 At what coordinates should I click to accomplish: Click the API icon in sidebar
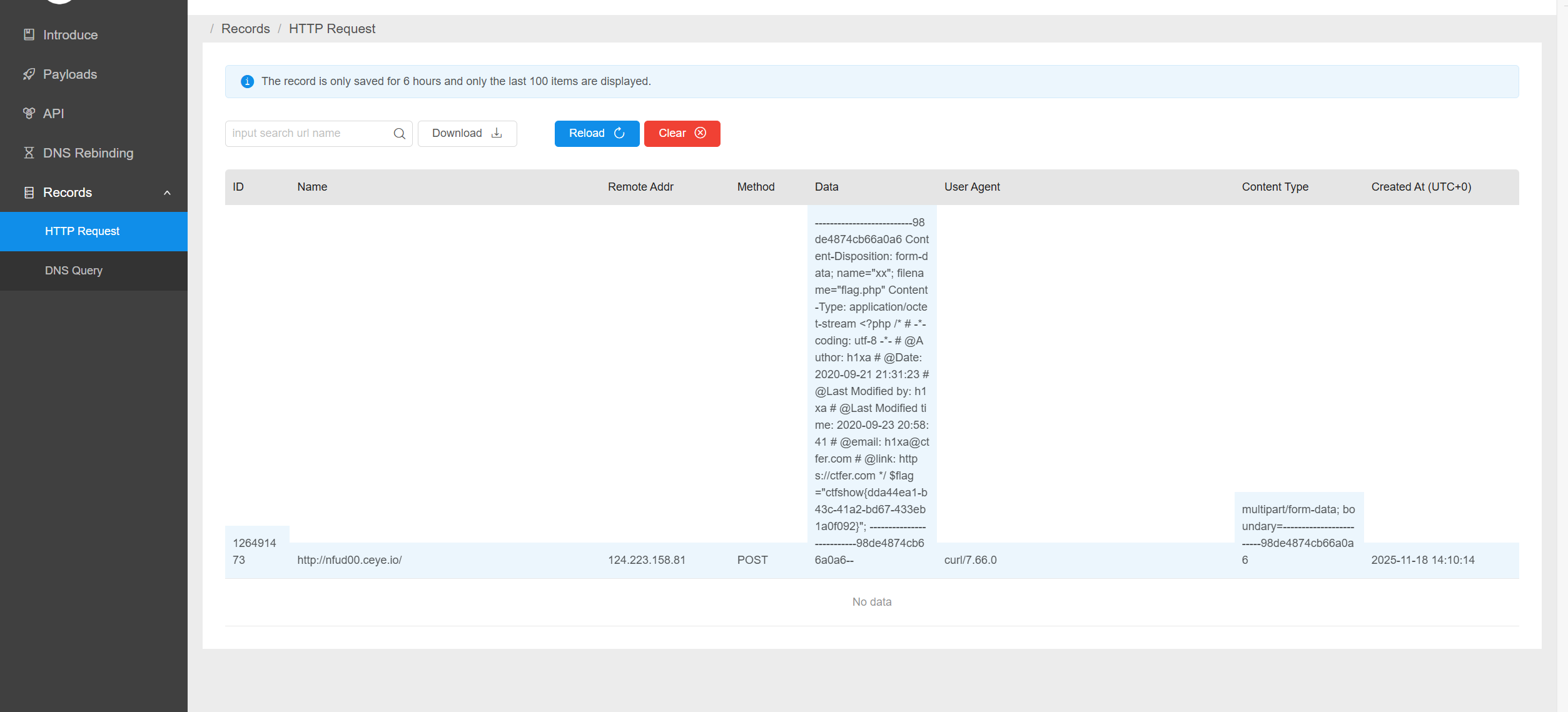(29, 113)
